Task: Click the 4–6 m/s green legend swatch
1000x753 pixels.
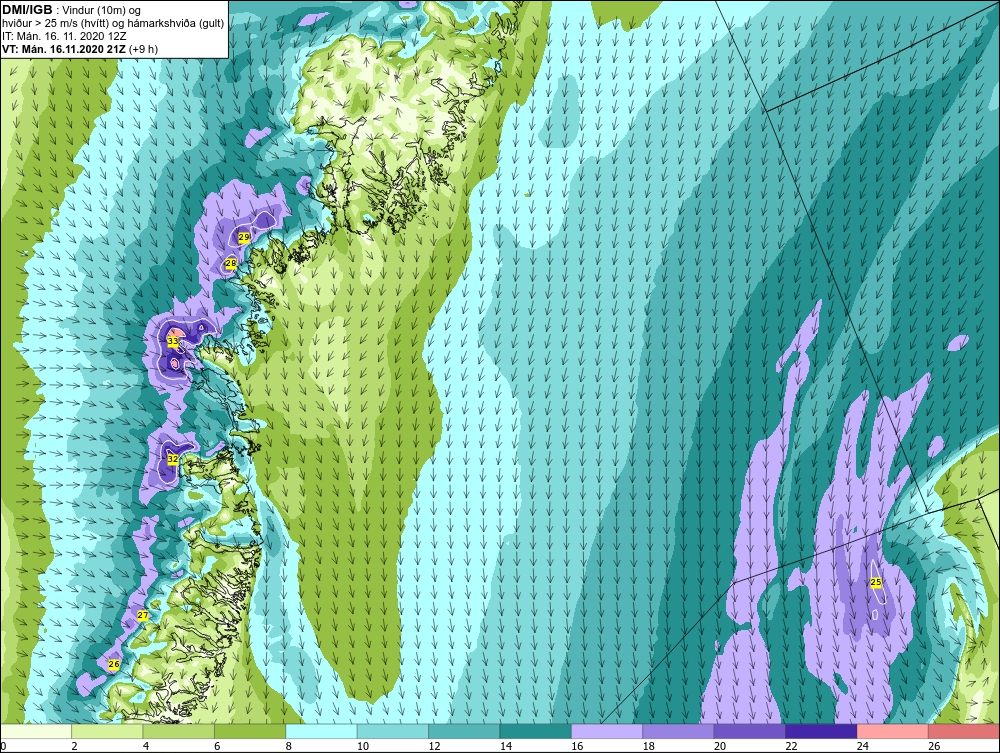Action: point(179,731)
